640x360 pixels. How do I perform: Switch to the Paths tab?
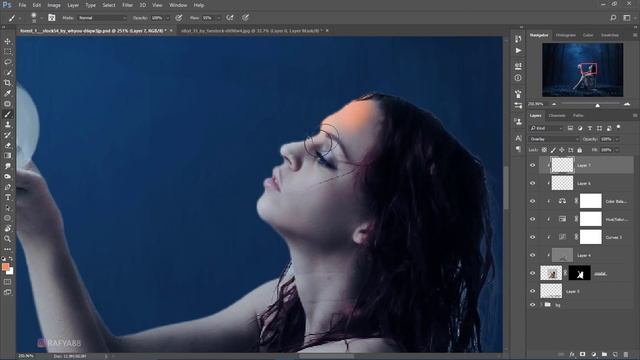(x=578, y=116)
